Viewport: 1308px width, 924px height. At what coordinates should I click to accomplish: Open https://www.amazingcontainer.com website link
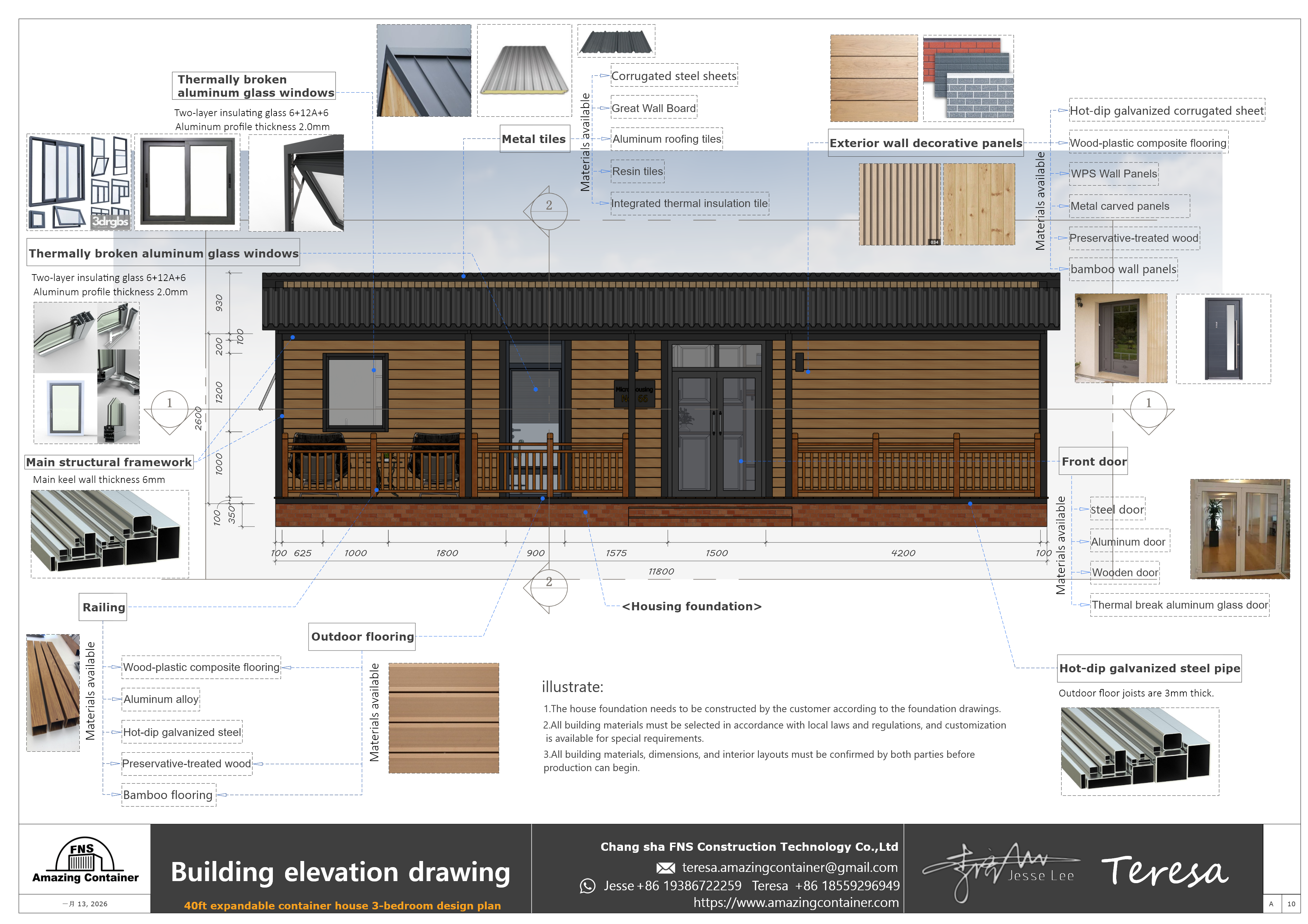pyautogui.click(x=795, y=903)
